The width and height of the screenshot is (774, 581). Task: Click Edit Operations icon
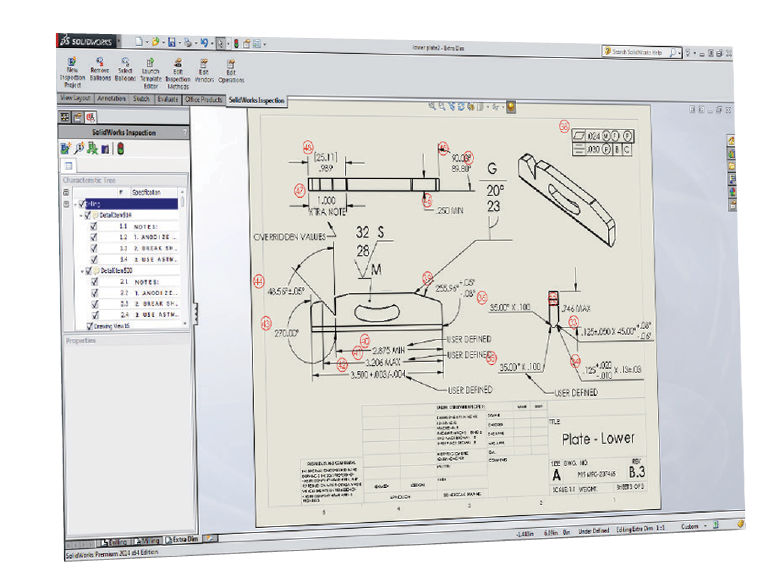click(x=231, y=66)
